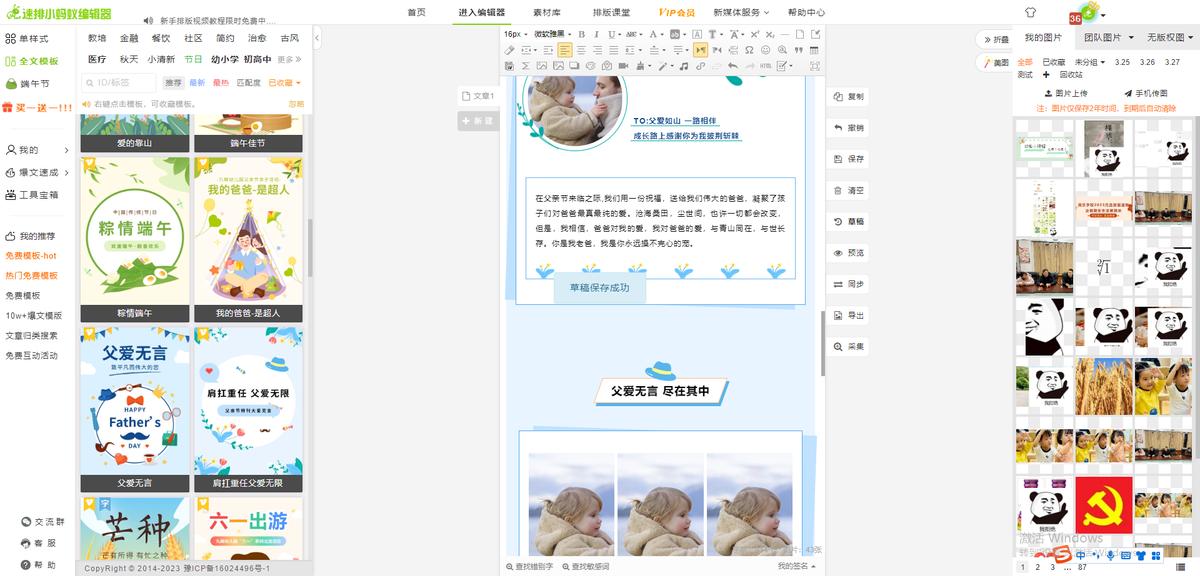
Task: Open the 微软雅黑 font family dropdown
Action: click(x=550, y=35)
